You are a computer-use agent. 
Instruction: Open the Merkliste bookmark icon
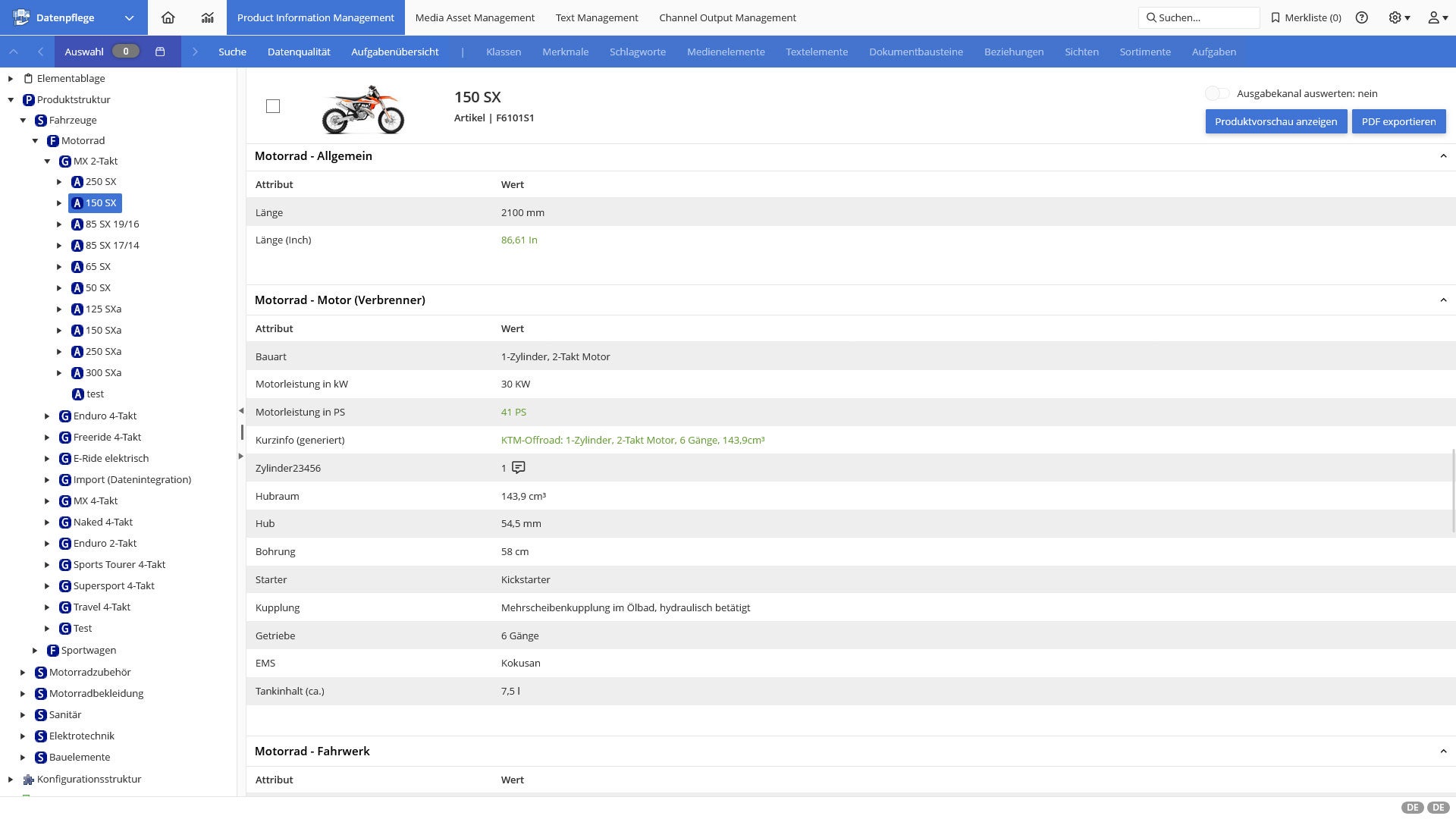[1276, 17]
